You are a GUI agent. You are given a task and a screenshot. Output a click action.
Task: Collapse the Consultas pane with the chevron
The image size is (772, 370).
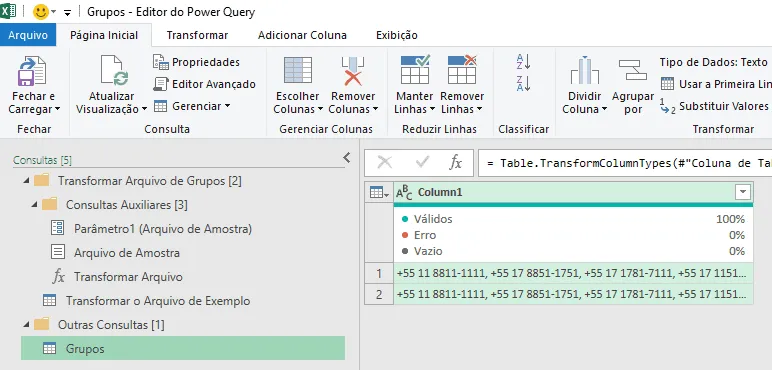coord(347,157)
